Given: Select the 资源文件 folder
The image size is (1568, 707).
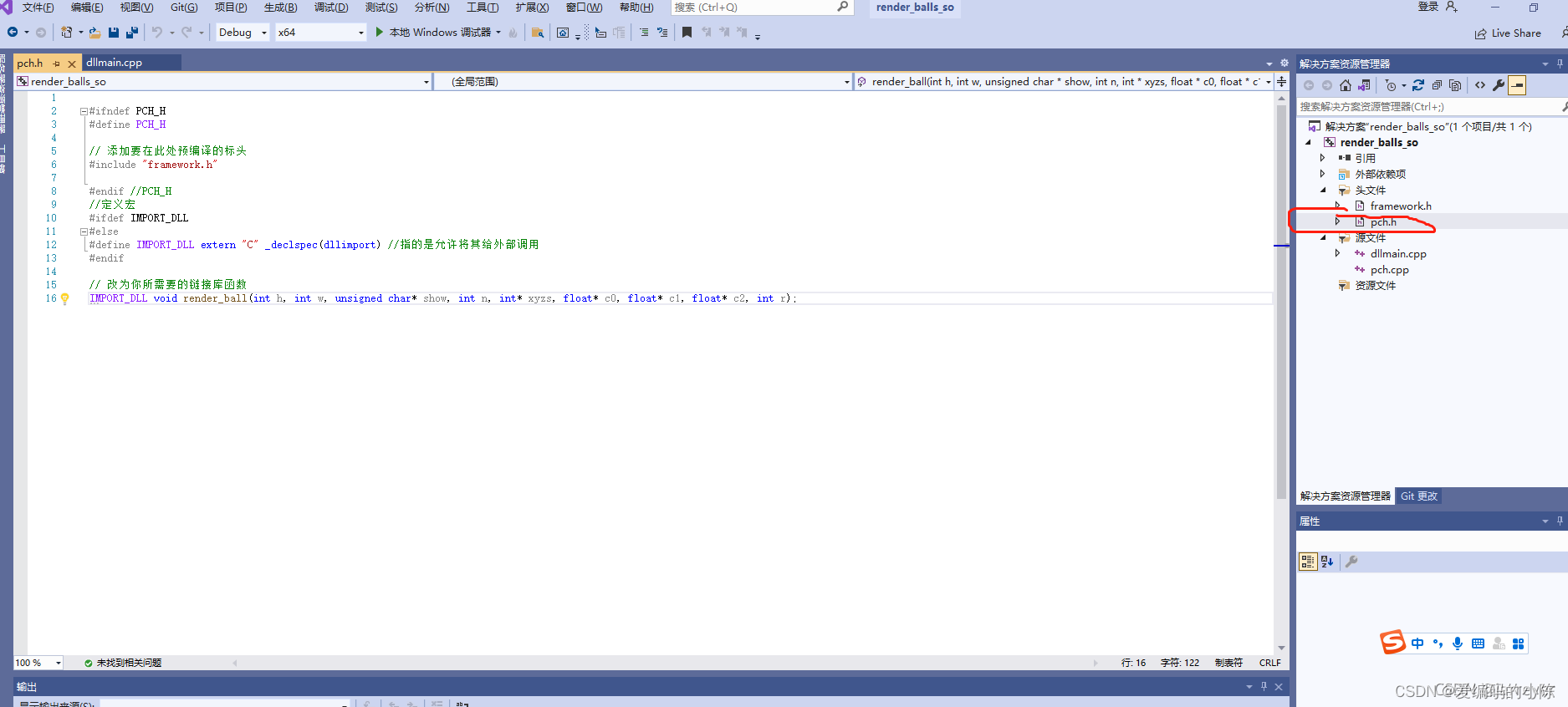Looking at the screenshot, I should (x=1376, y=285).
